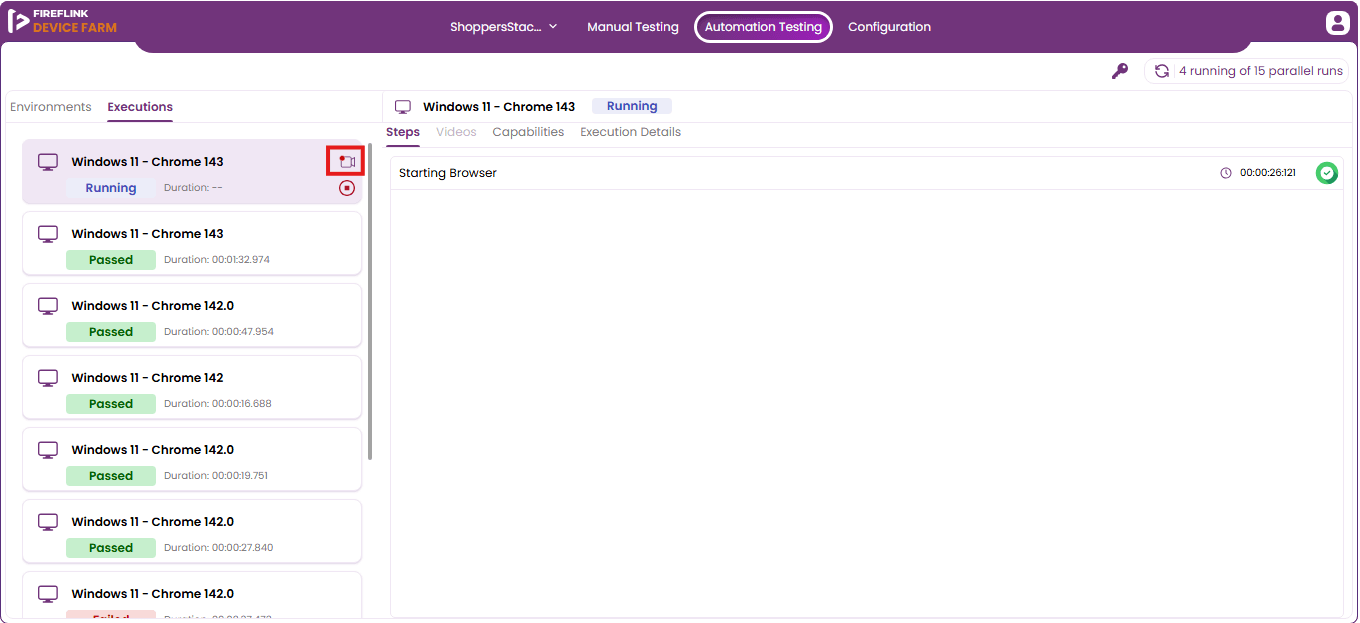Click the refresh icon beside parallel runs count
Screen dimensions: 1360x623
pos(1161,71)
